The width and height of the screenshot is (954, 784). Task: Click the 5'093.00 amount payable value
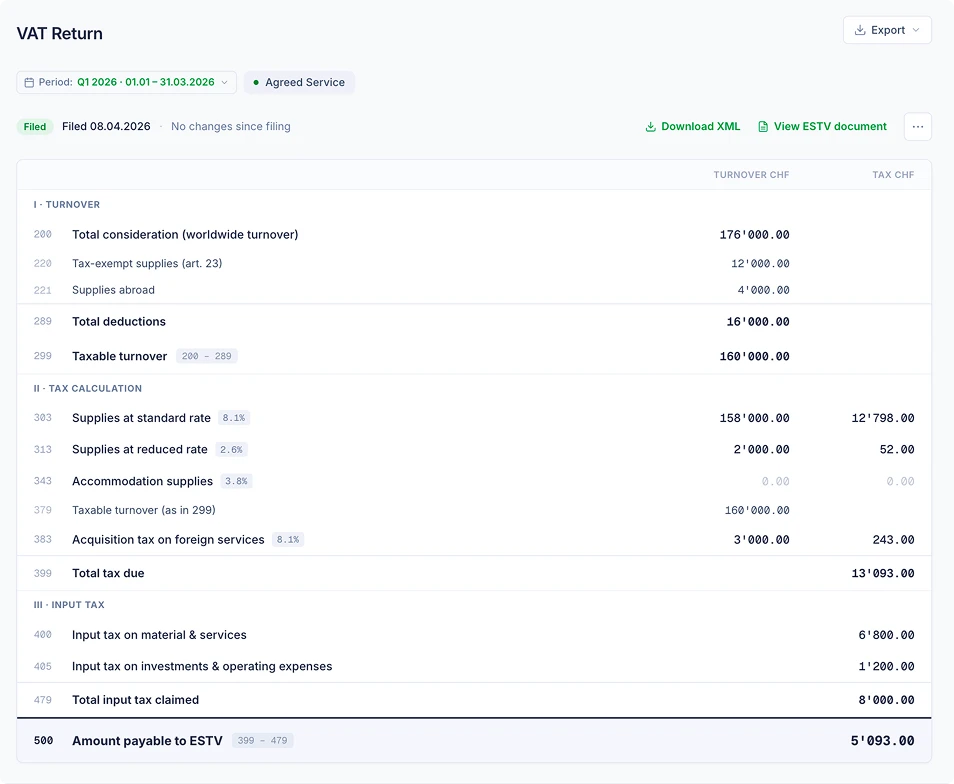coord(882,741)
